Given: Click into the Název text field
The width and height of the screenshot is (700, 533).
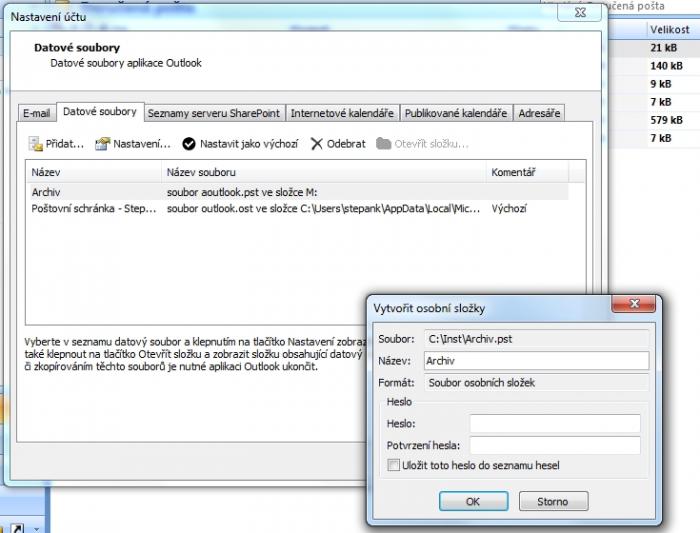Looking at the screenshot, I should coord(535,361).
